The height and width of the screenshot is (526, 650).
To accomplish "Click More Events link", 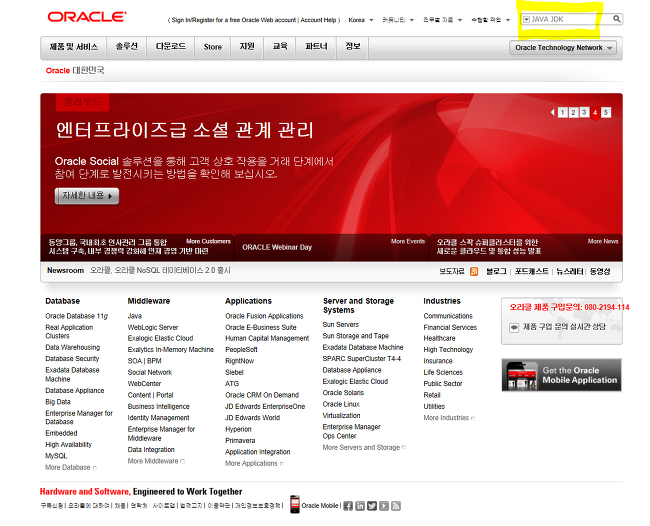I will pos(408,241).
